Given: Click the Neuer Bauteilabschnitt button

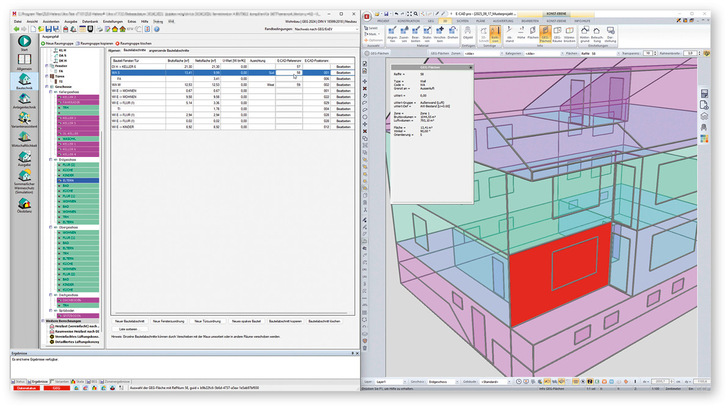Looking at the screenshot, I should coord(130,319).
